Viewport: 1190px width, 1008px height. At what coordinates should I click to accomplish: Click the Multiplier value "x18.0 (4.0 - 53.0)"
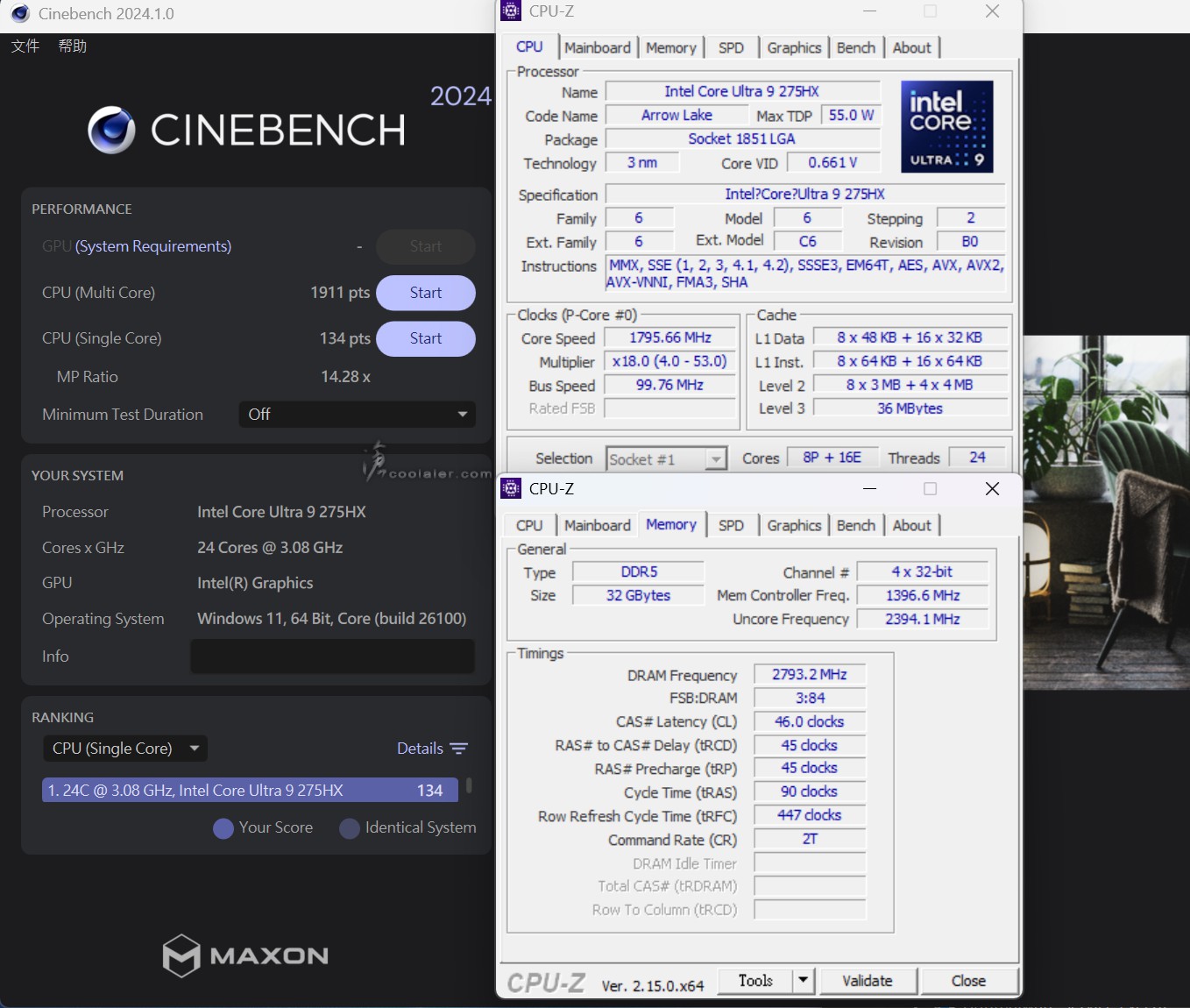(x=670, y=361)
